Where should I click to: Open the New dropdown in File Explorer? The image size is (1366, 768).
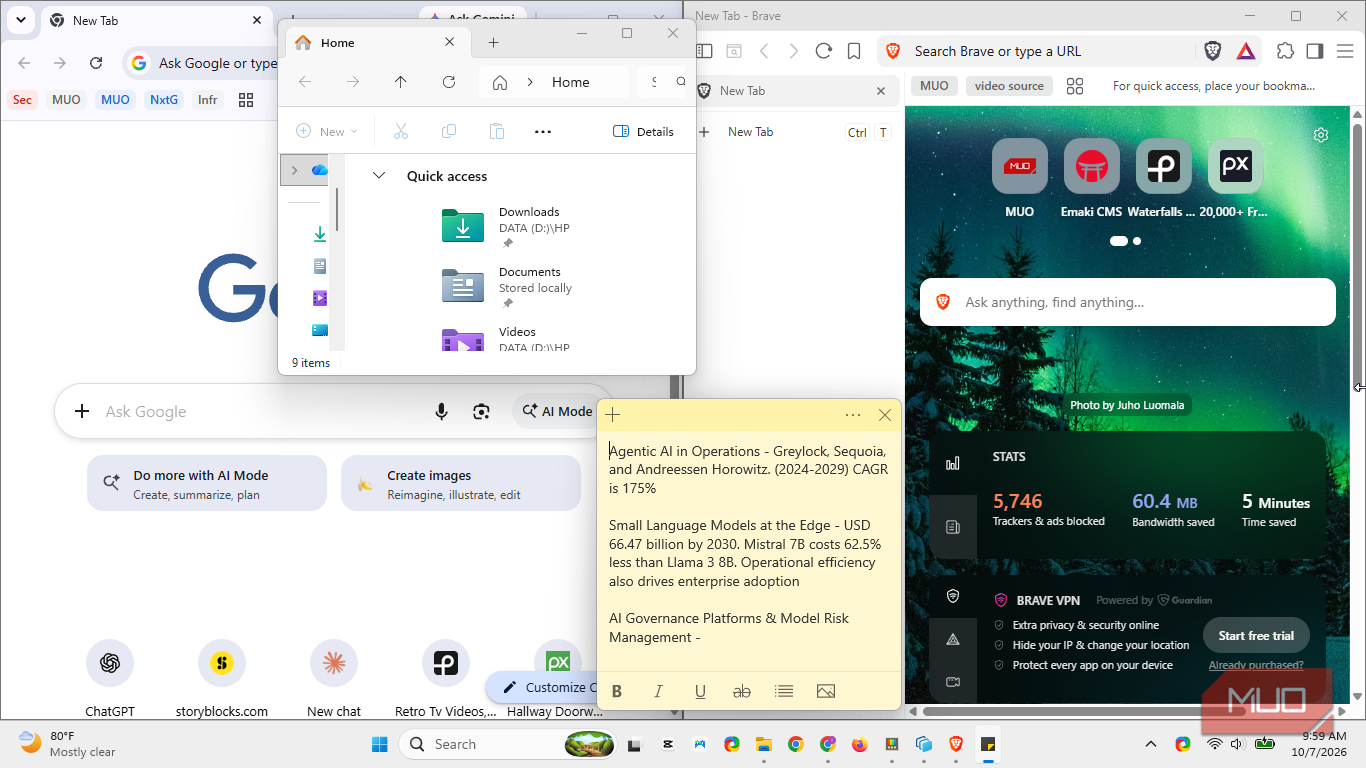327,131
